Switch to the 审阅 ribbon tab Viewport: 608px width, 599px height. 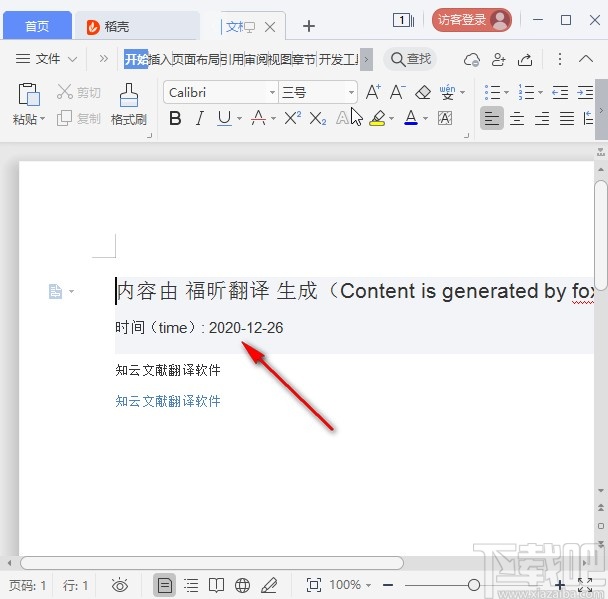coord(256,59)
